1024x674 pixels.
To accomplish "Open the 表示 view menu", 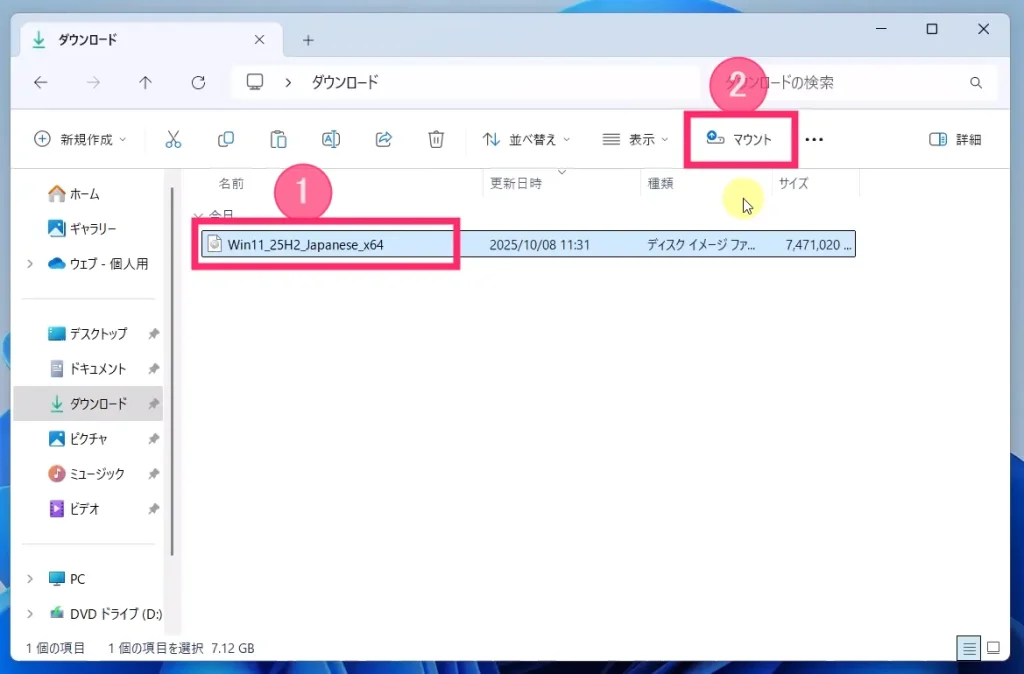I will pyautogui.click(x=636, y=140).
